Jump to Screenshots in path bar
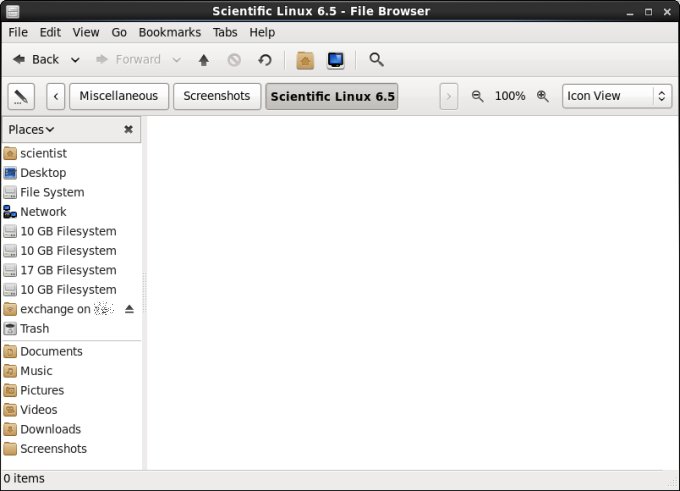Screen dimensions: 680x491 click(217, 96)
